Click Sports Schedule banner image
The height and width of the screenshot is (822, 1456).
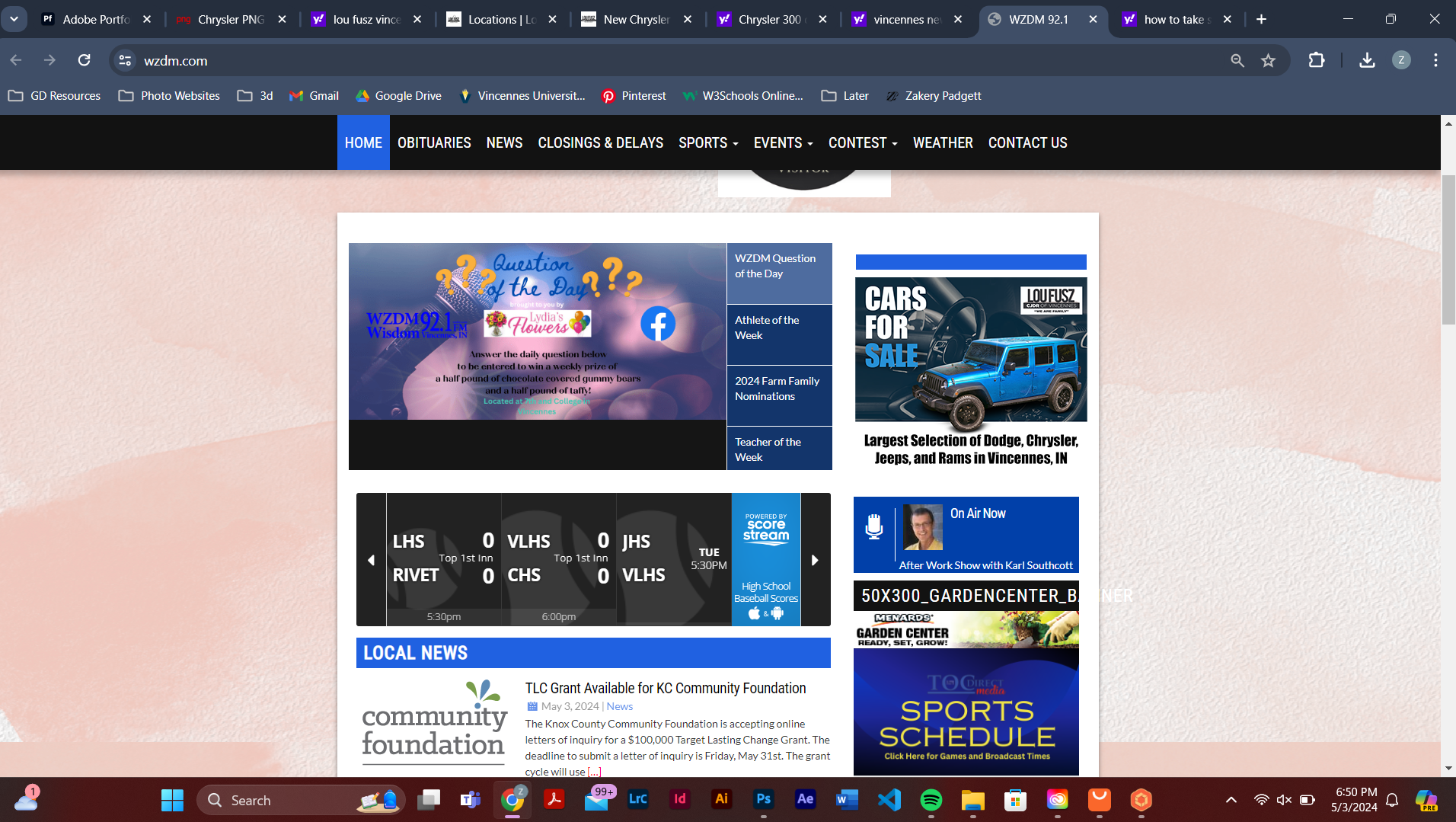tap(966, 712)
